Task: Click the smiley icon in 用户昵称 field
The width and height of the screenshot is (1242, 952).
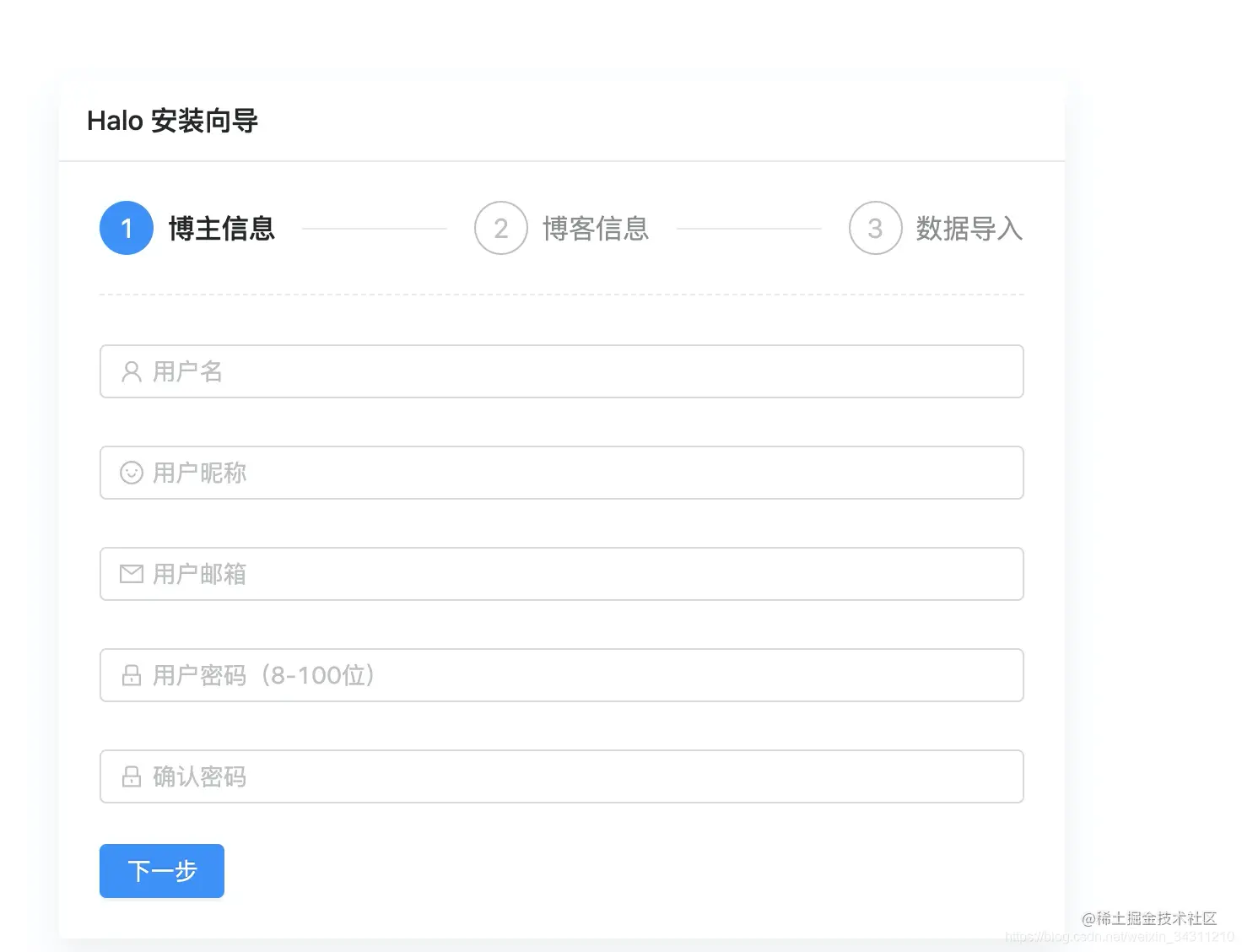Action: tap(132, 473)
